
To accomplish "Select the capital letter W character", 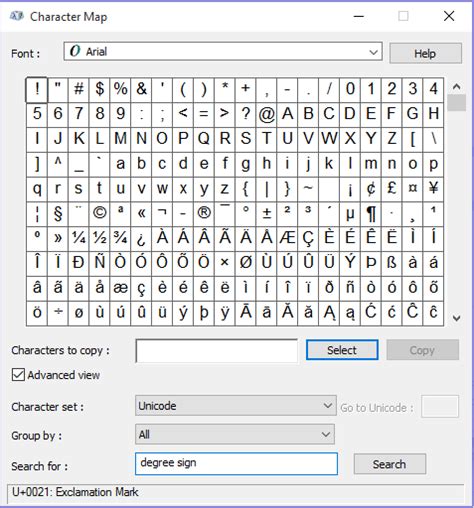I will (329, 139).
